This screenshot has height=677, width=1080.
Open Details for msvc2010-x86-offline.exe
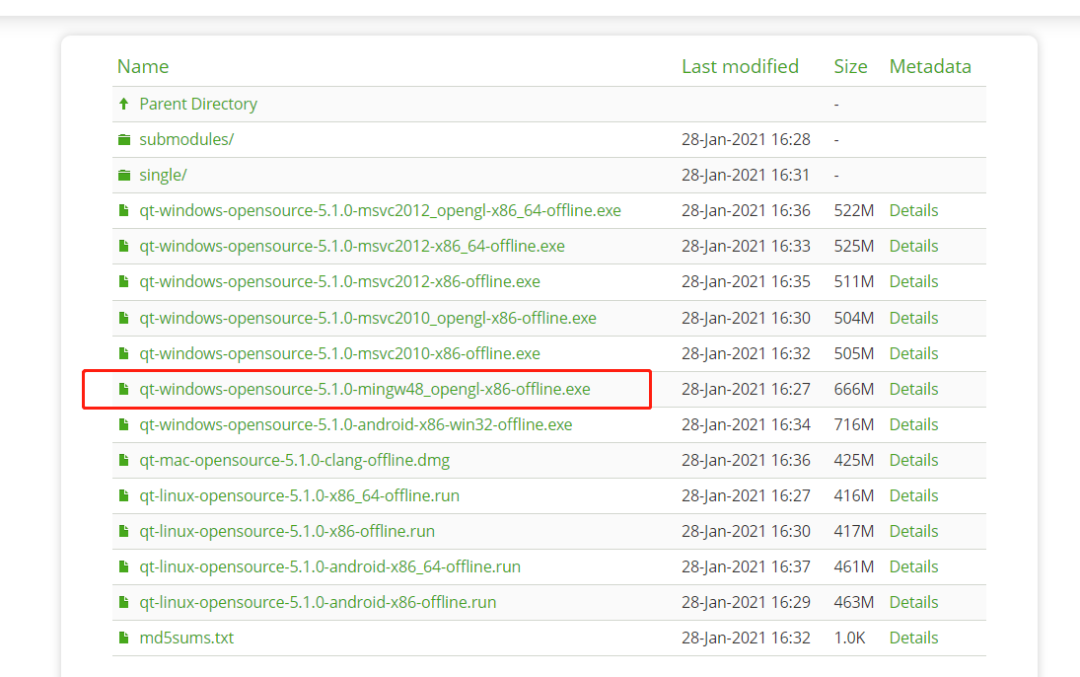coord(914,353)
